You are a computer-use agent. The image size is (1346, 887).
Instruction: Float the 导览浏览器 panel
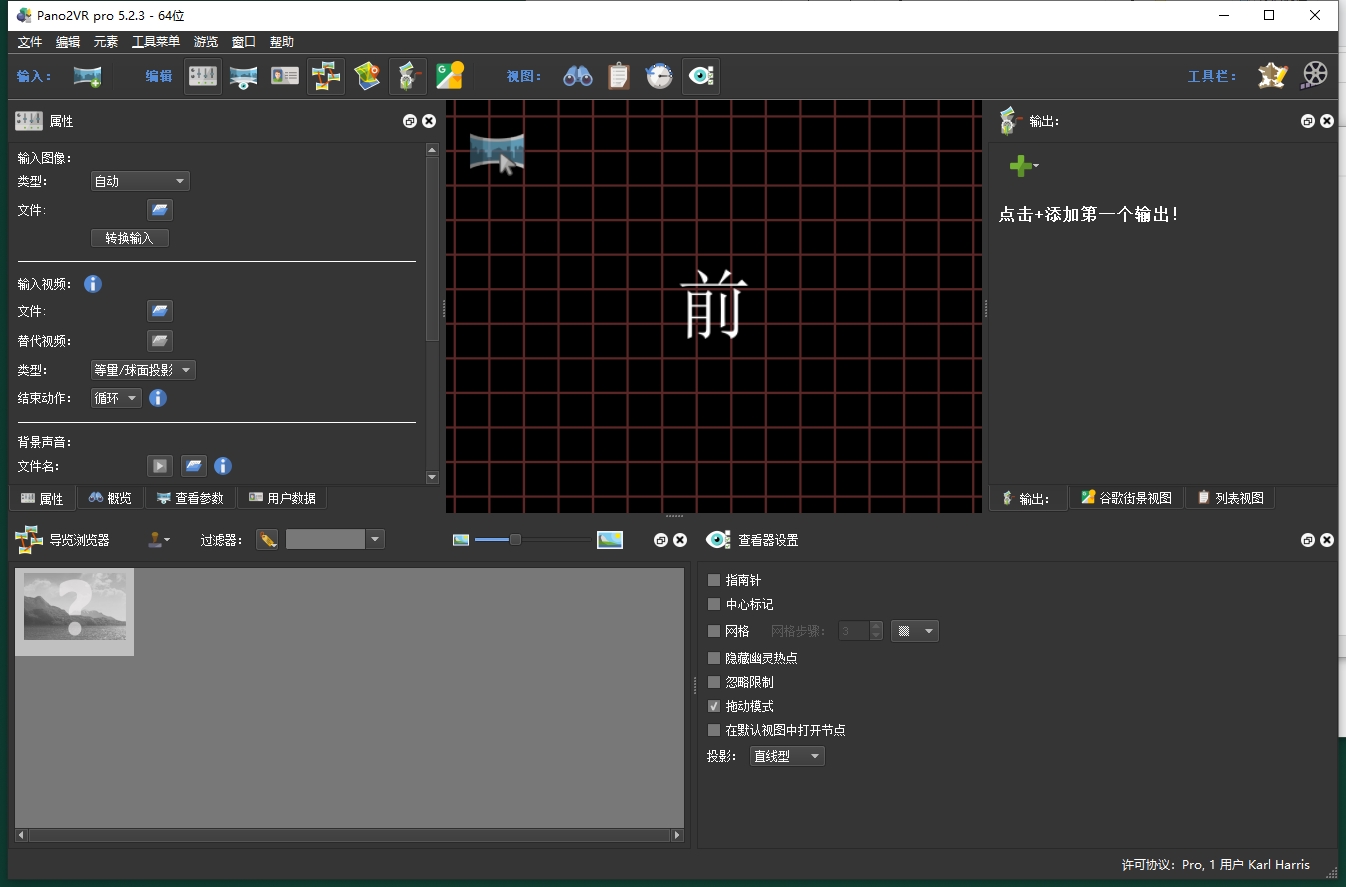pos(661,540)
